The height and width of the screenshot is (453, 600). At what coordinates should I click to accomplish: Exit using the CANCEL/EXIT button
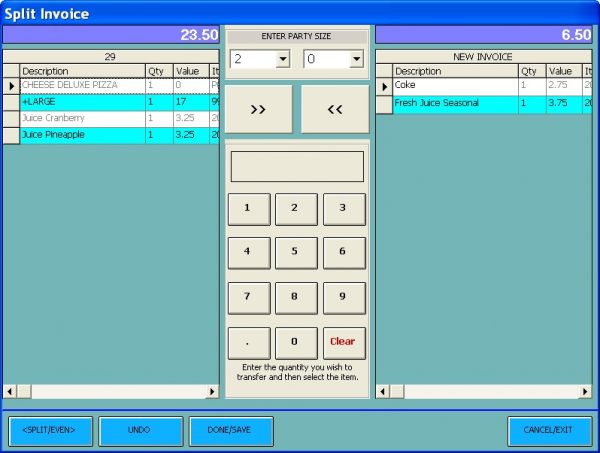pos(548,430)
